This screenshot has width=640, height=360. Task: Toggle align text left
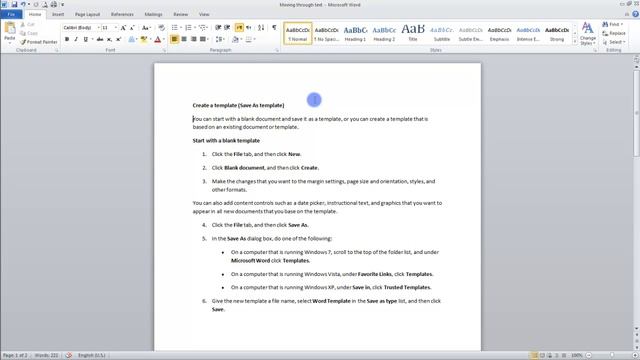pos(174,39)
